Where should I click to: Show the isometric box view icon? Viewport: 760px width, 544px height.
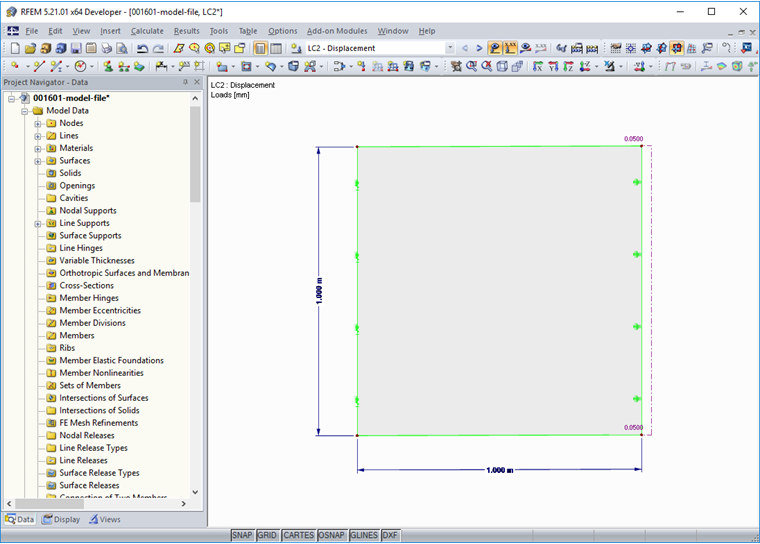[x=502, y=66]
